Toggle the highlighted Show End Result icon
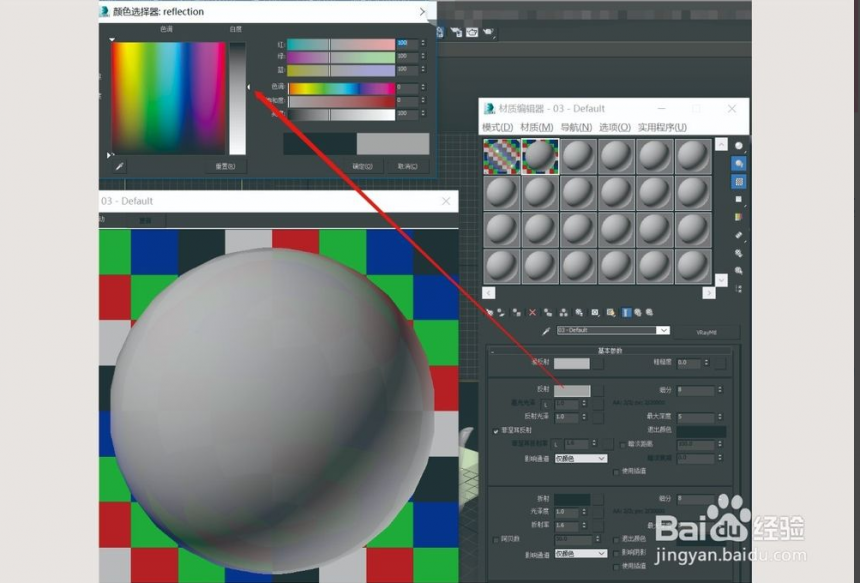The height and width of the screenshot is (583, 860). pos(626,313)
